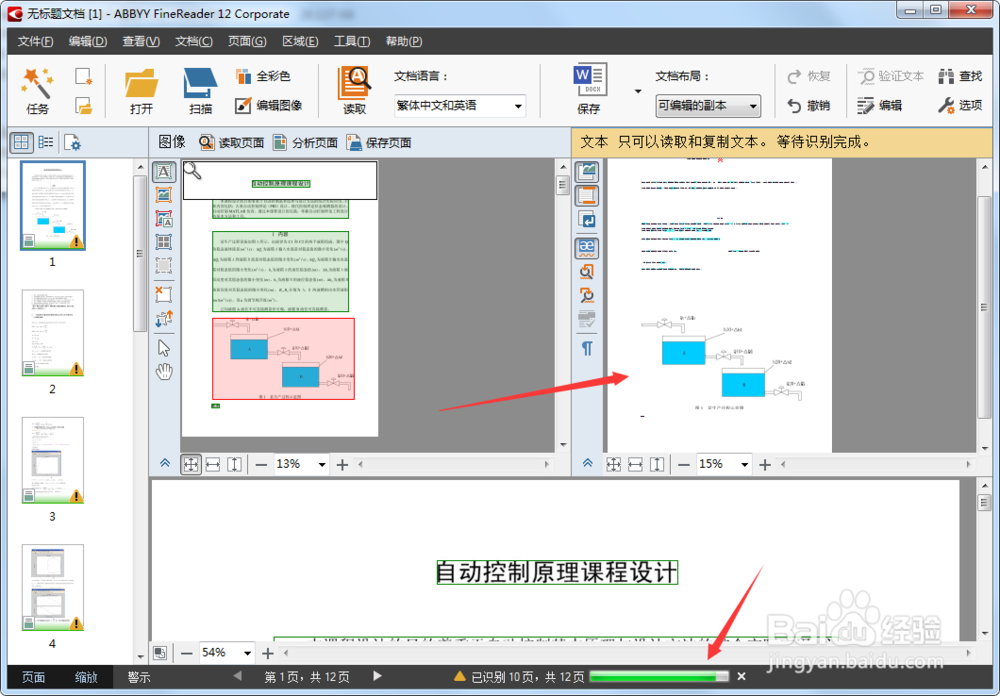Click the 编辑图像 (Edit image) tool
The height and width of the screenshot is (696, 1000).
[x=268, y=105]
